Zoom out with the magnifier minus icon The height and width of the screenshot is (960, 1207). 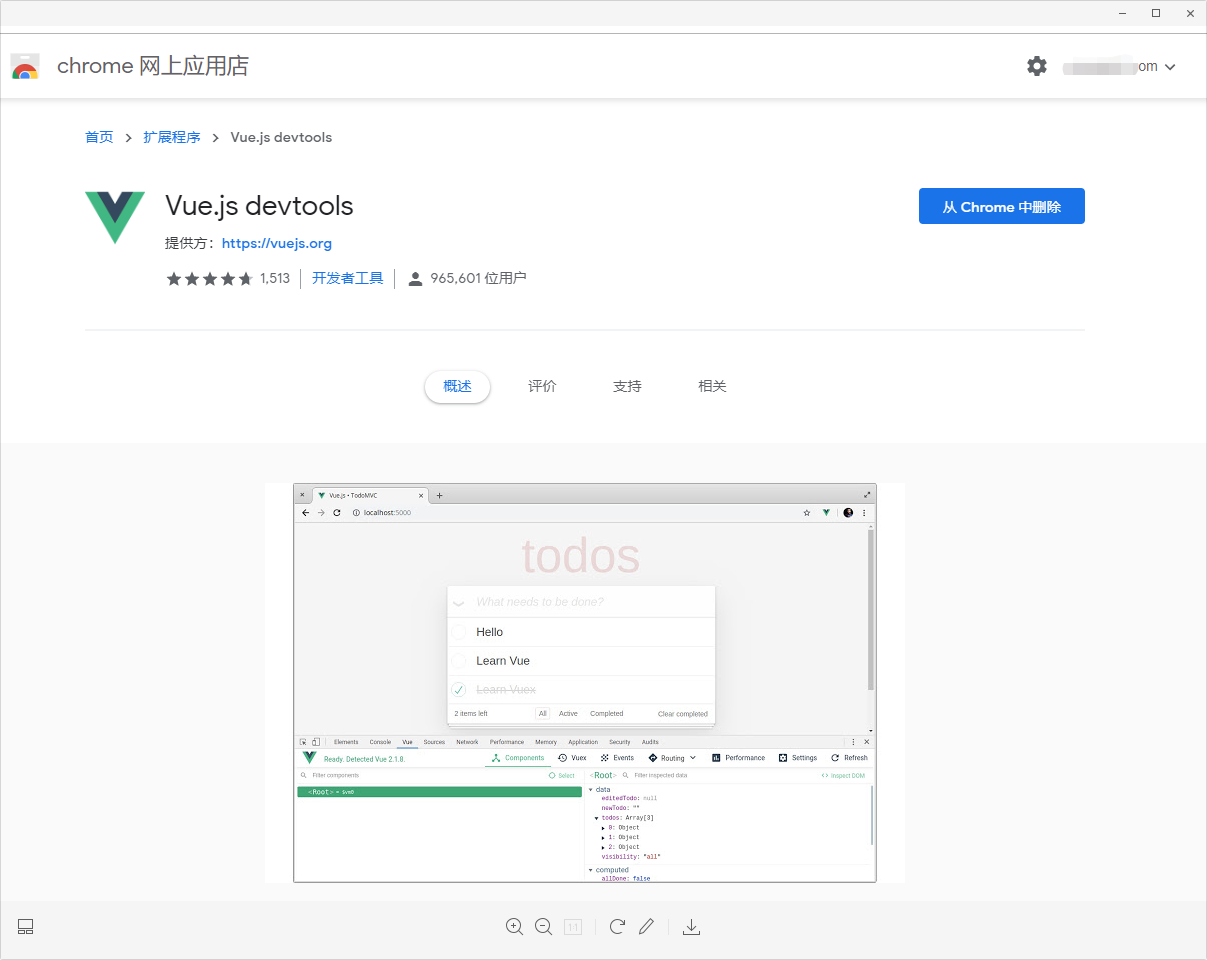pyautogui.click(x=543, y=927)
